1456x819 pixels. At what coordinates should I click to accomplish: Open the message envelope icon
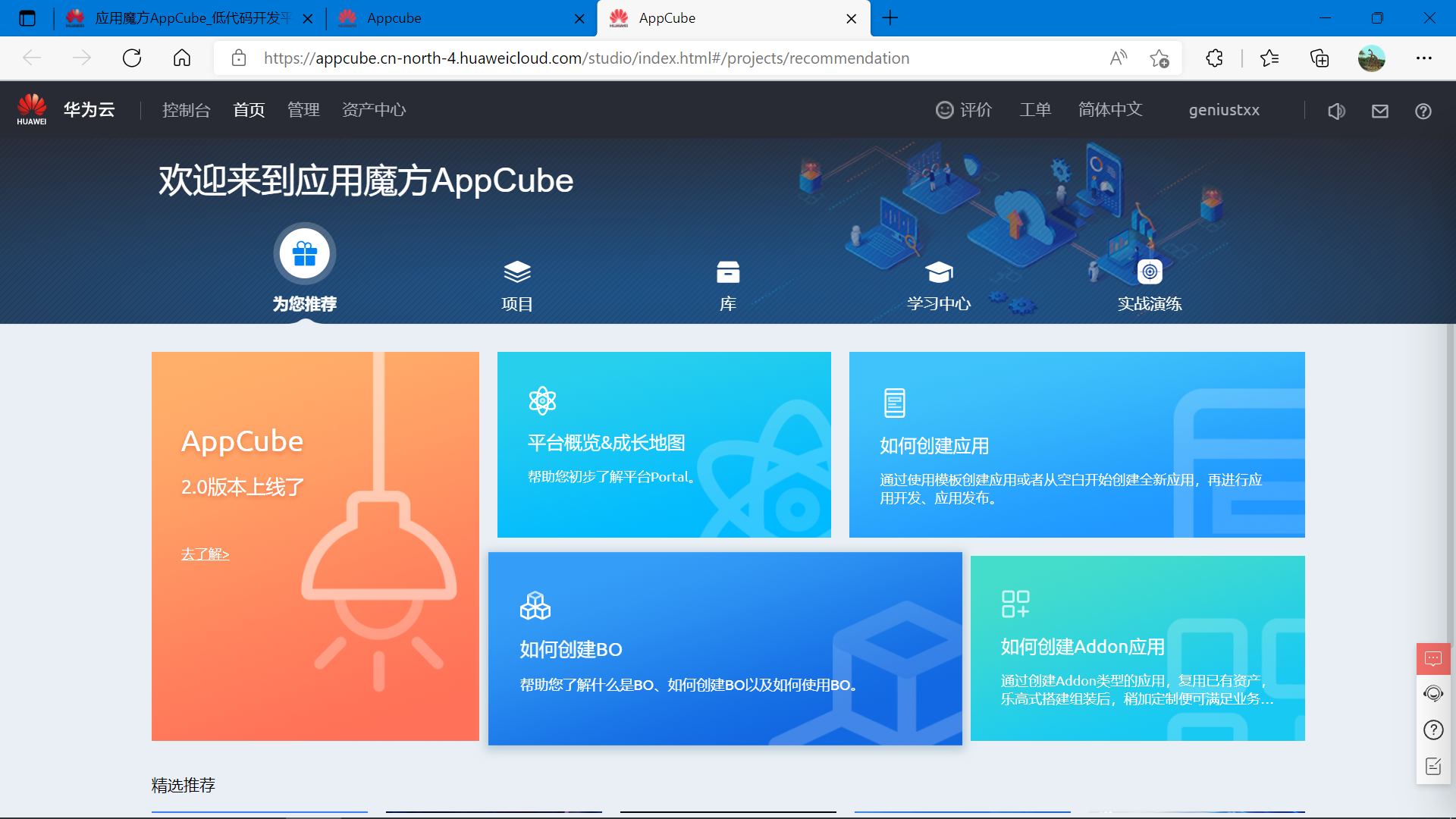[x=1379, y=111]
